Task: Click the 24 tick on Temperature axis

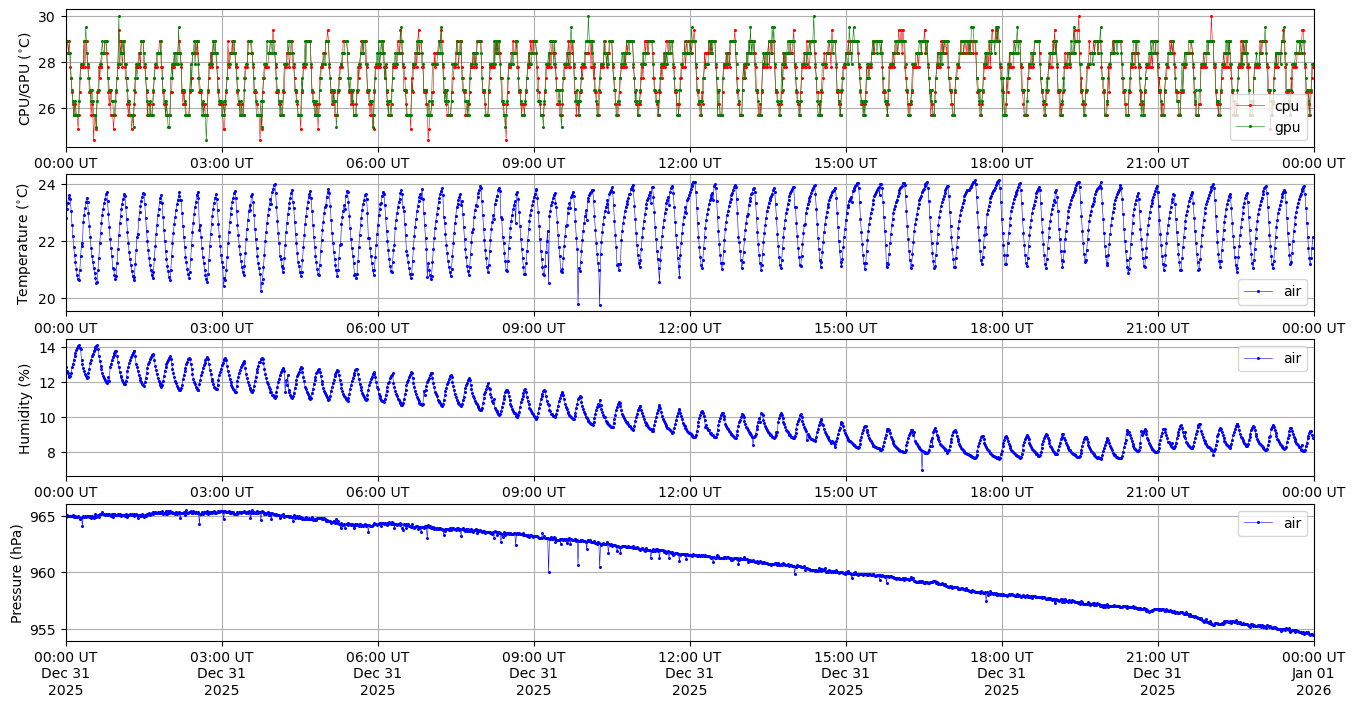Action: coord(46,185)
